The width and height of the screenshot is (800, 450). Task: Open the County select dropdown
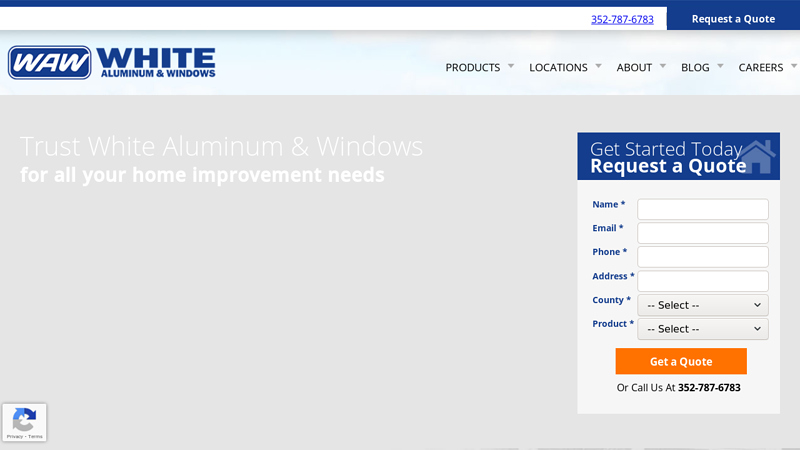[x=703, y=305]
